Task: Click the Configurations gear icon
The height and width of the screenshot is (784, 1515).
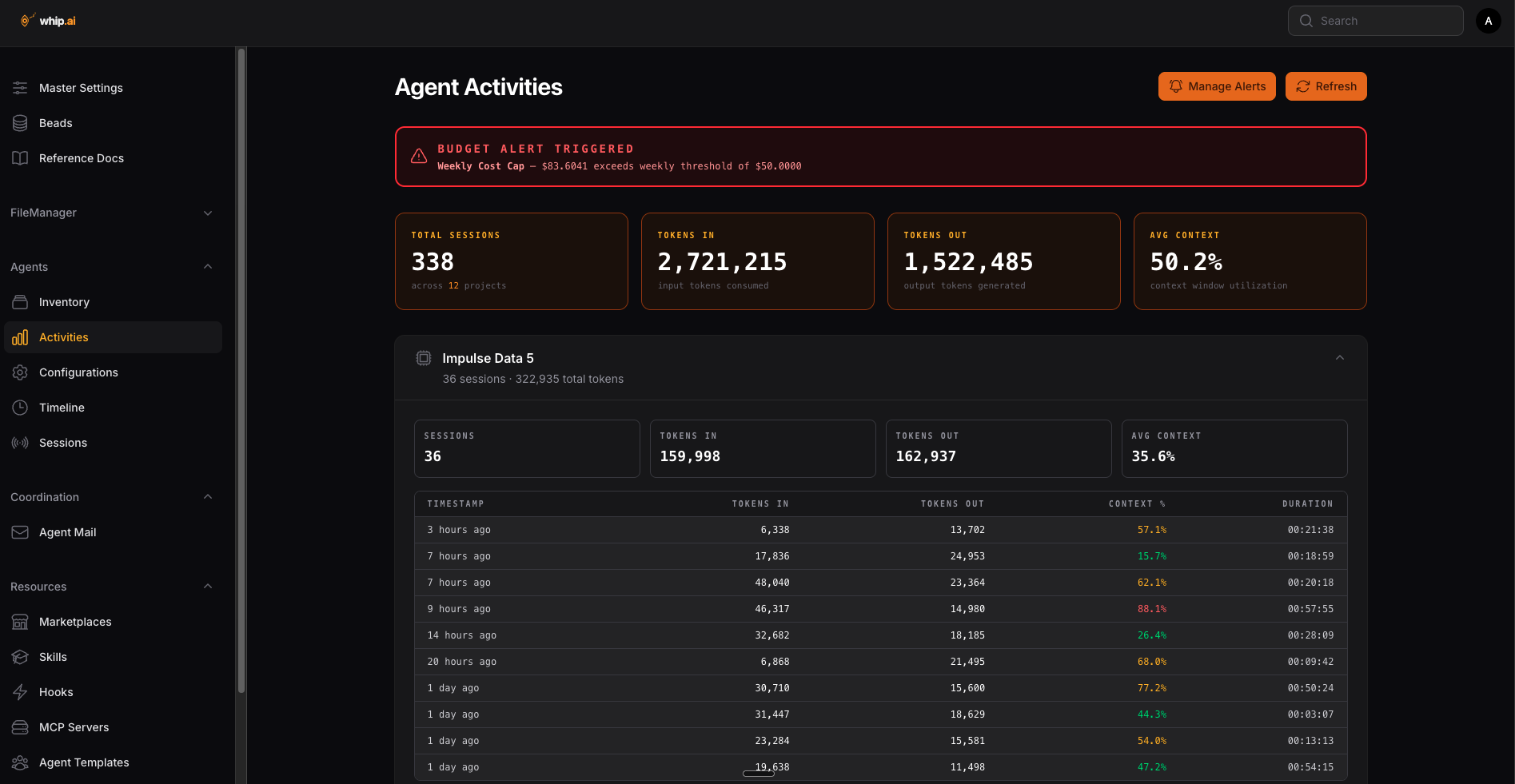Action: tap(20, 372)
